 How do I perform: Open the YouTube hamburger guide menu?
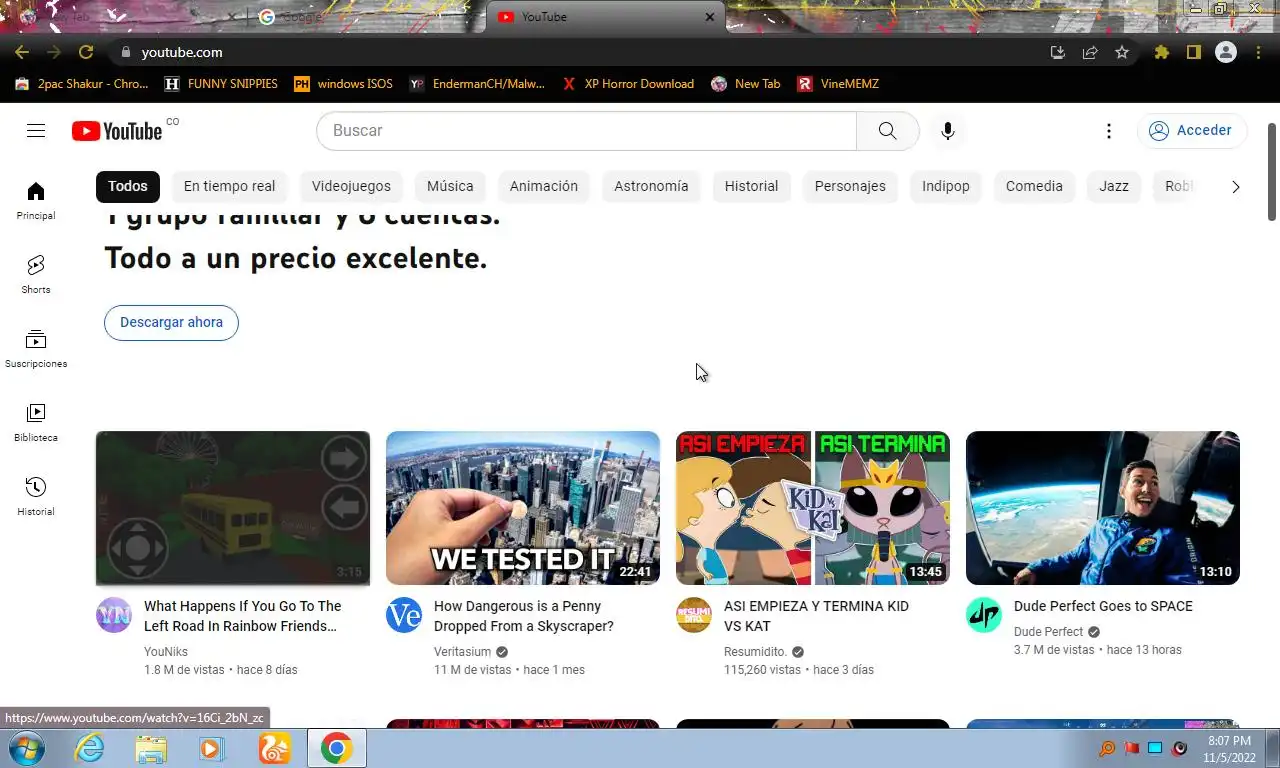pos(36,131)
